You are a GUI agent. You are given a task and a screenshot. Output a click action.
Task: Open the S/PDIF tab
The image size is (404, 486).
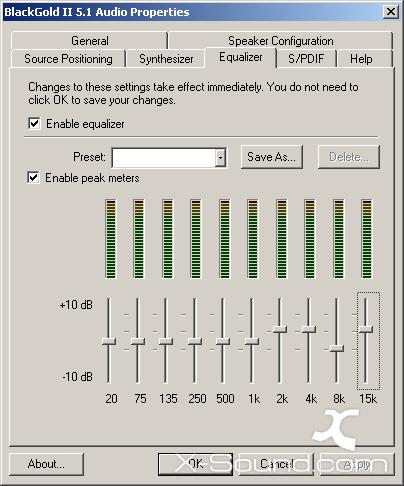pyautogui.click(x=306, y=59)
